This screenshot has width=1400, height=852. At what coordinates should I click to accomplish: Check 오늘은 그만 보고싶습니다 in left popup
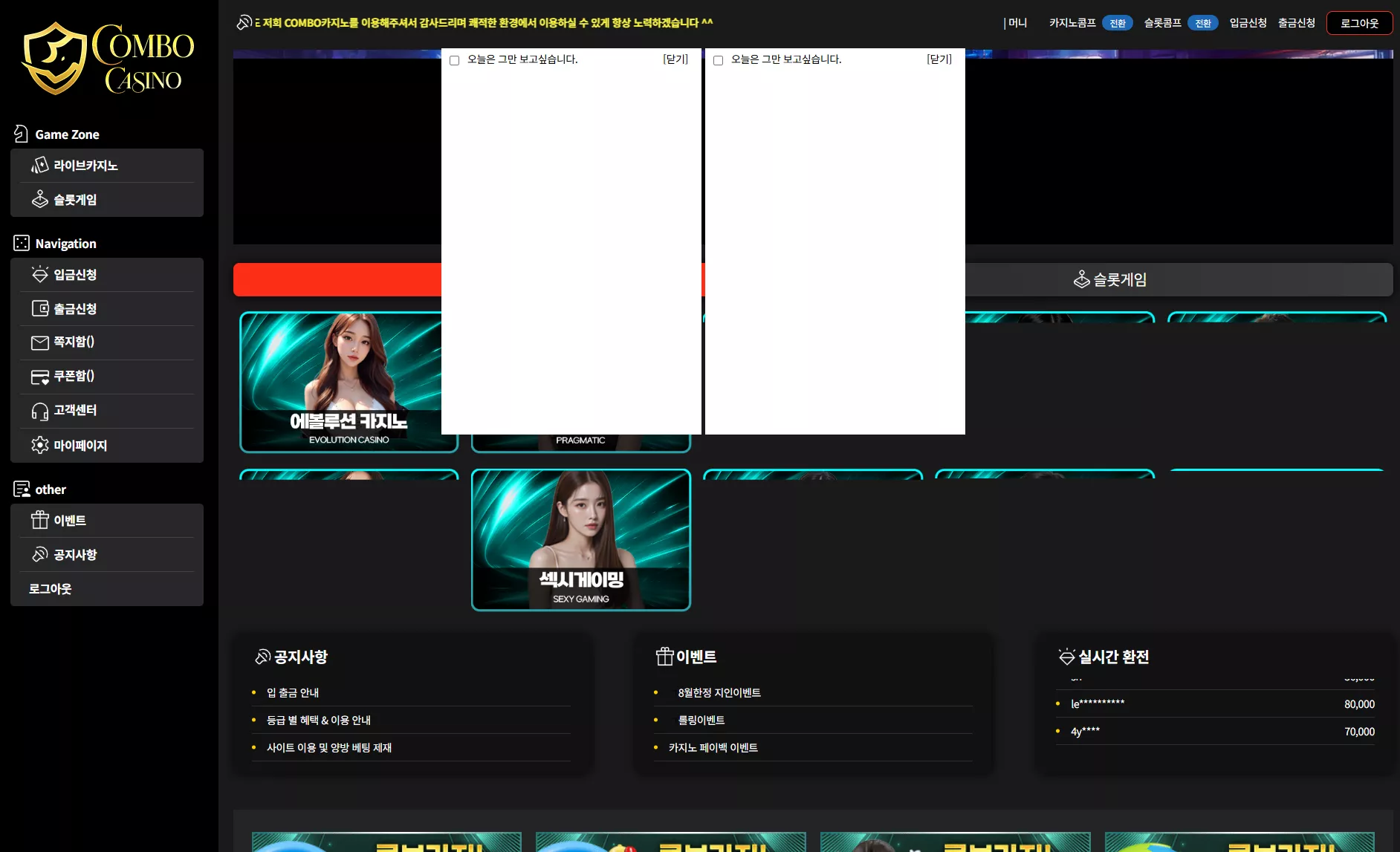click(x=455, y=60)
